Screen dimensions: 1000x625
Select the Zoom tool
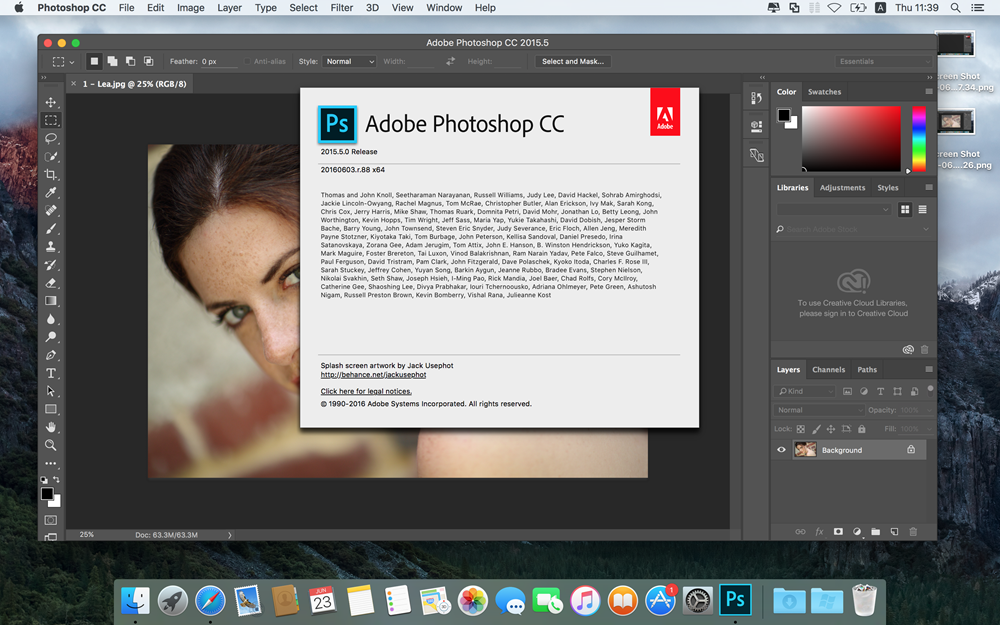50,445
